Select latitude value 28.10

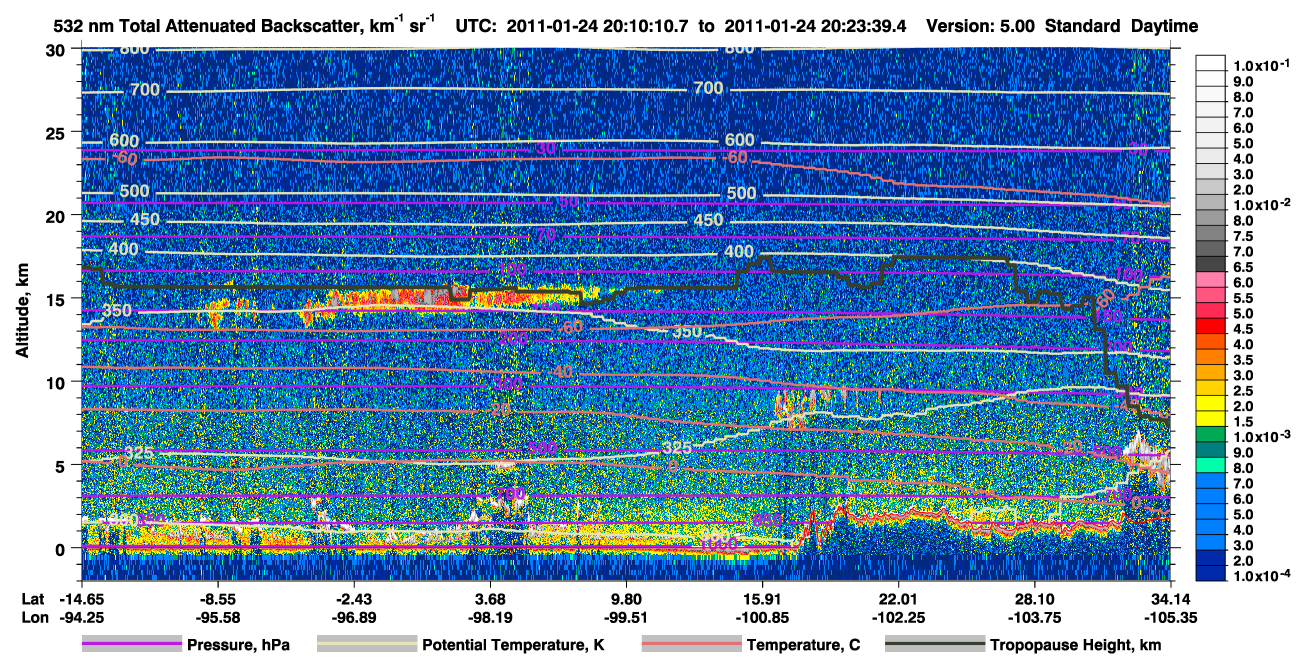click(x=1034, y=598)
